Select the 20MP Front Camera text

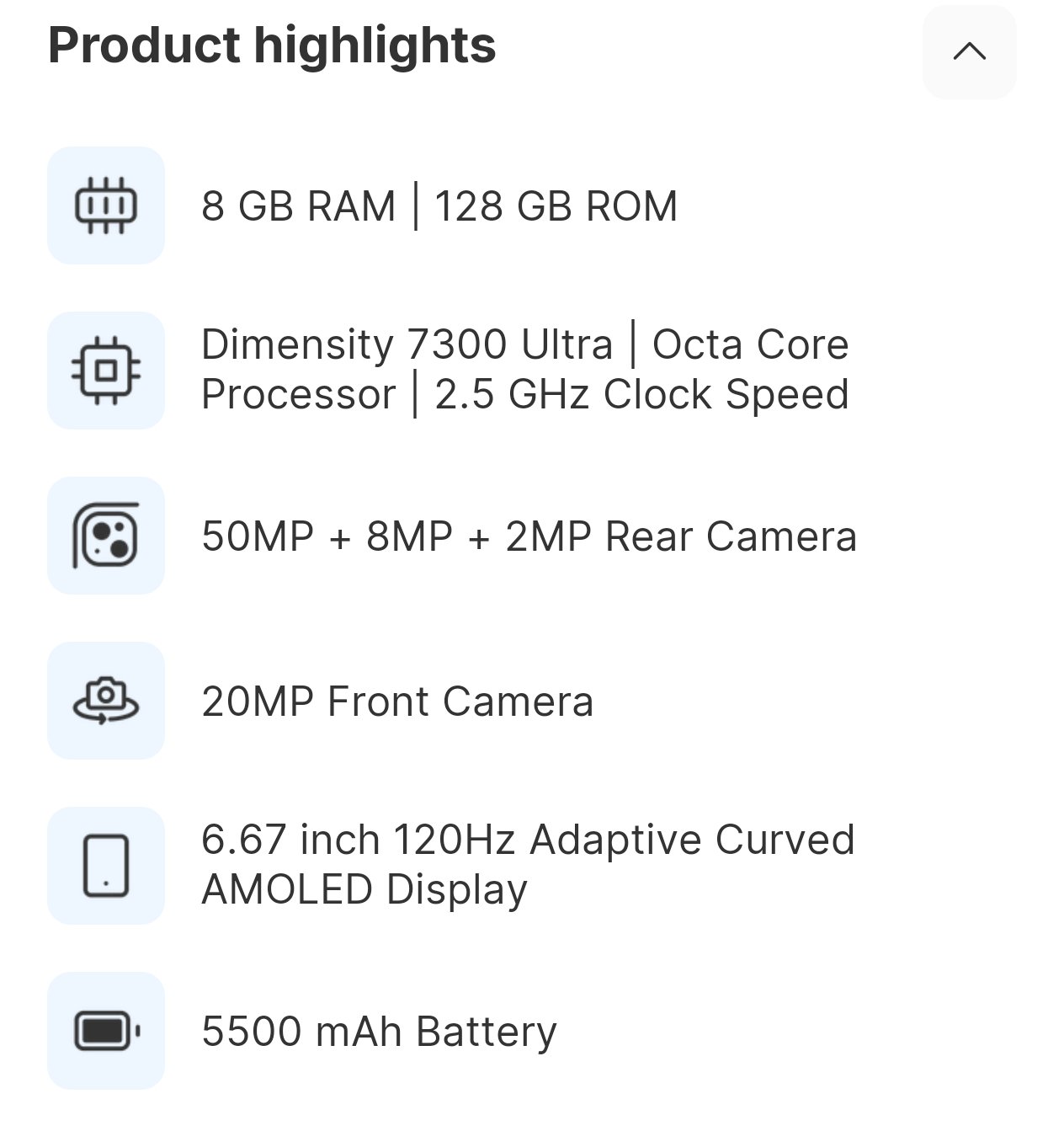(397, 702)
